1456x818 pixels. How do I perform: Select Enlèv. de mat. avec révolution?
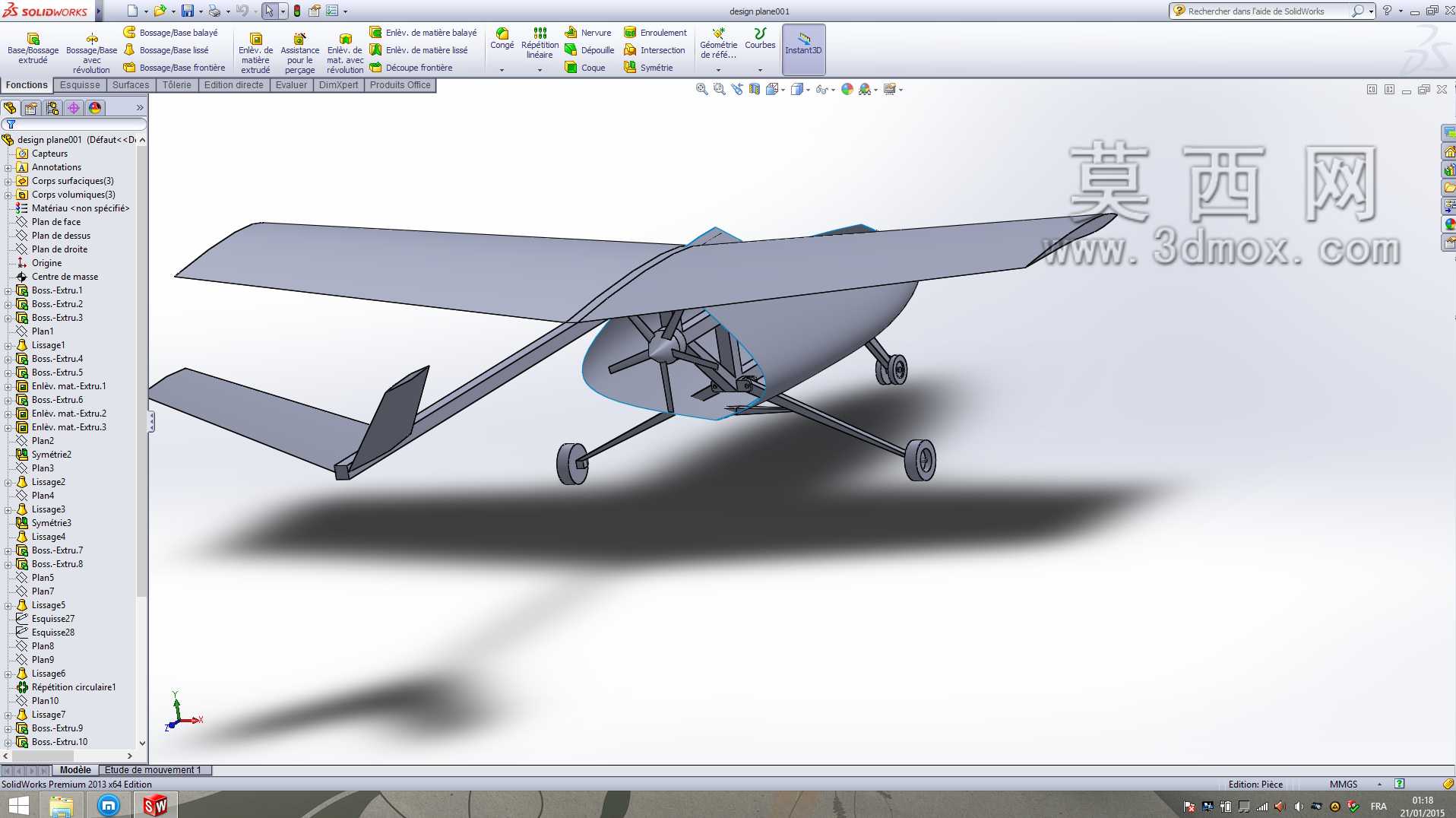[x=345, y=53]
